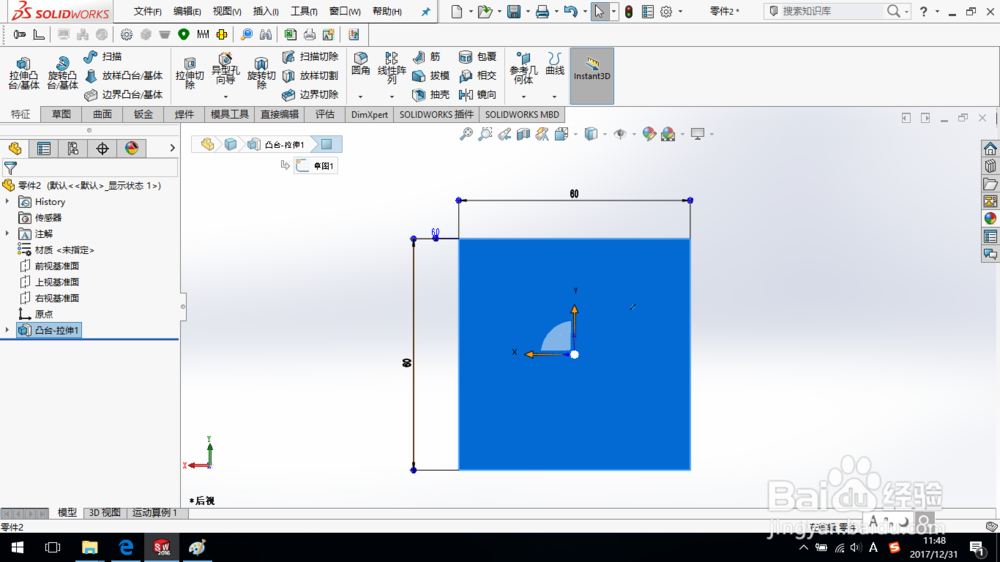
Task: Switch to the 钣金 (Sheet Metal) tab
Action: point(143,115)
